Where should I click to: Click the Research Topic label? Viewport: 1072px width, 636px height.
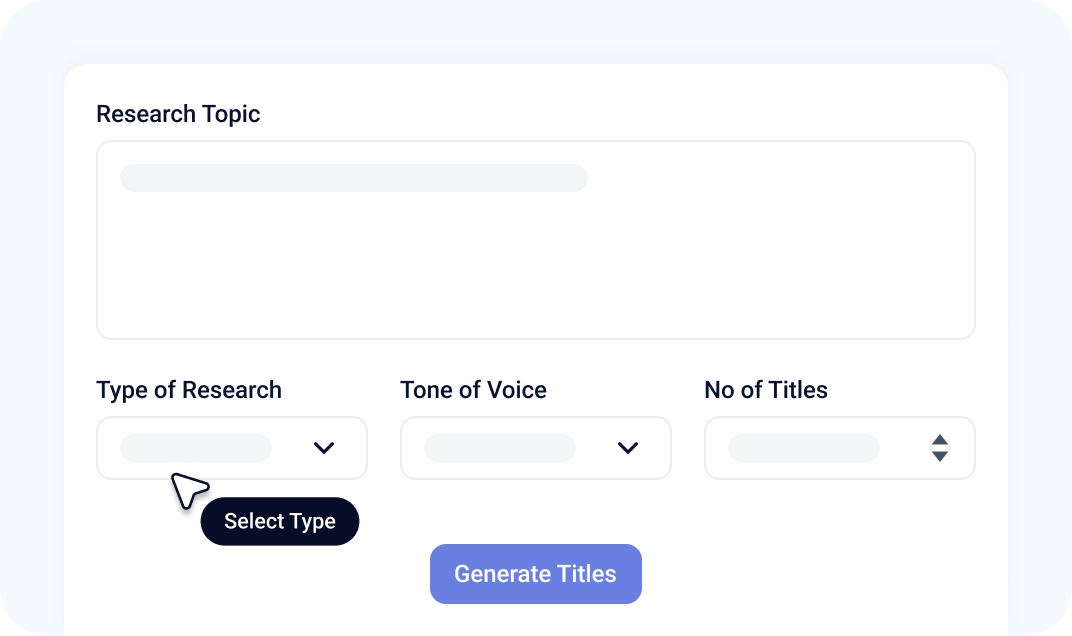click(178, 114)
